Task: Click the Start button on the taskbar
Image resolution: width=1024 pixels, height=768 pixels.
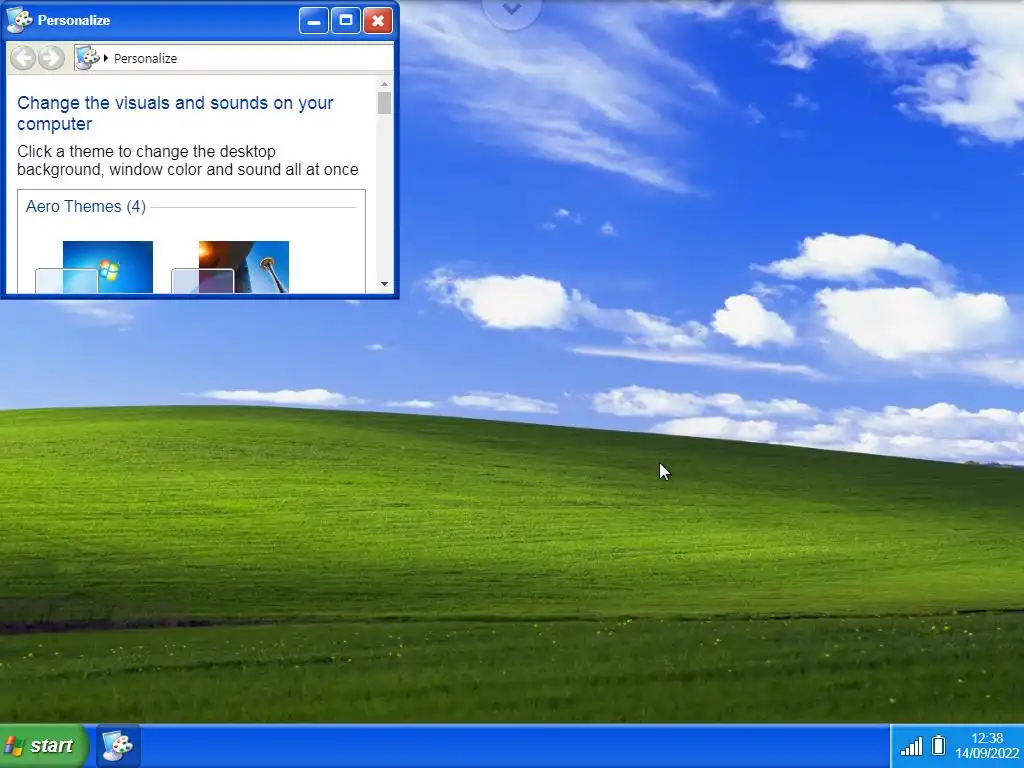Action: click(42, 746)
